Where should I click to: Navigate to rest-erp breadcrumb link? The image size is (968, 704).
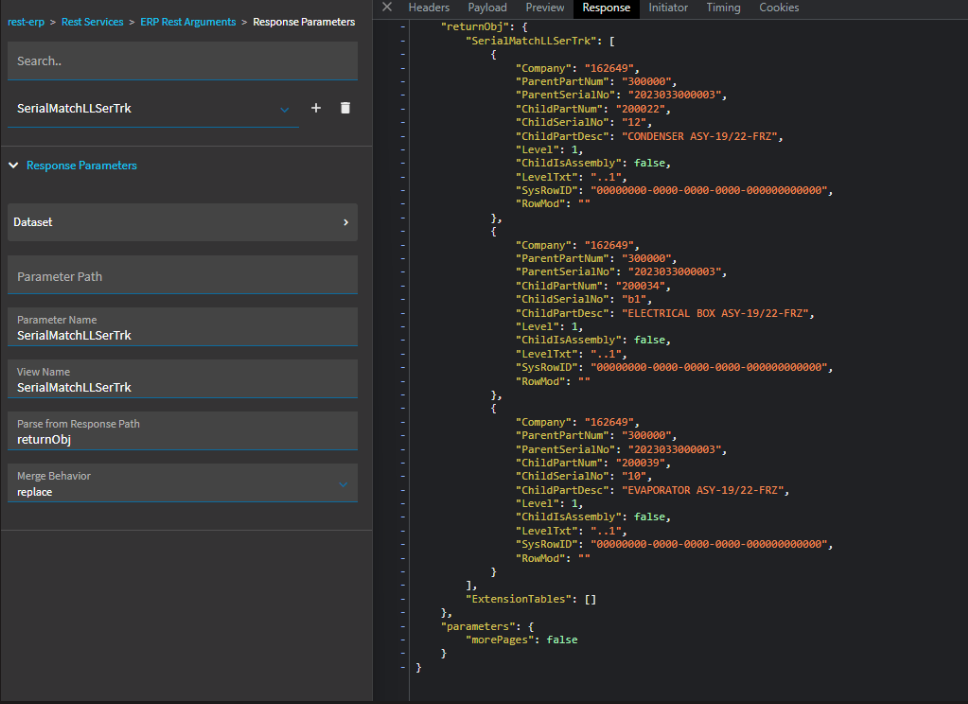25,22
